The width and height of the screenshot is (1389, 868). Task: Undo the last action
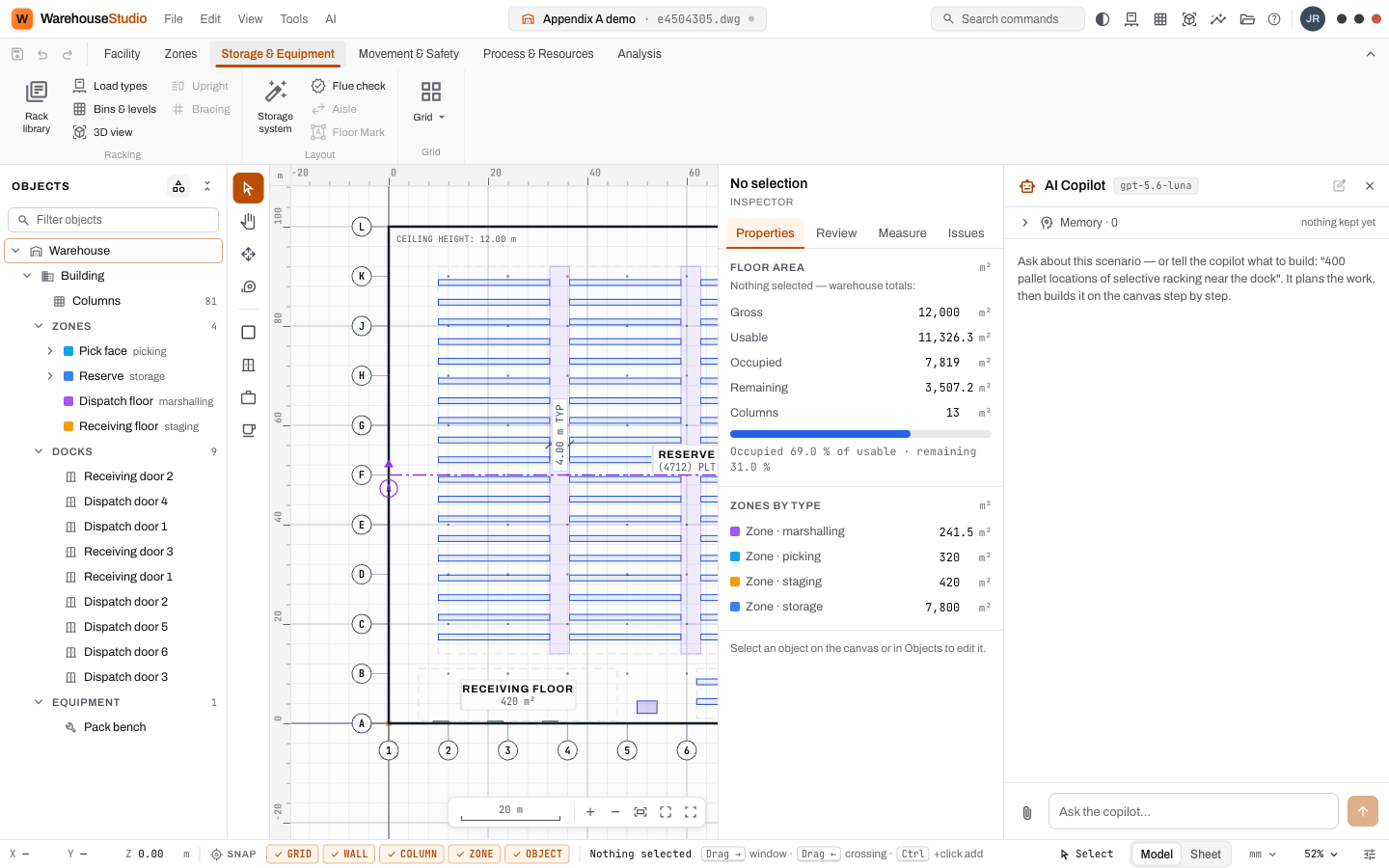pos(42,54)
